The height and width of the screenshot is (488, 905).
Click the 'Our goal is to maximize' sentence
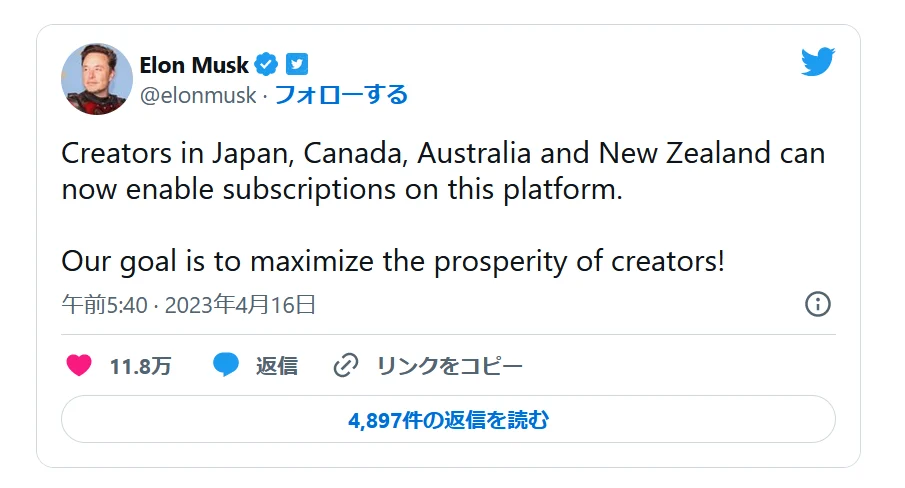(392, 261)
